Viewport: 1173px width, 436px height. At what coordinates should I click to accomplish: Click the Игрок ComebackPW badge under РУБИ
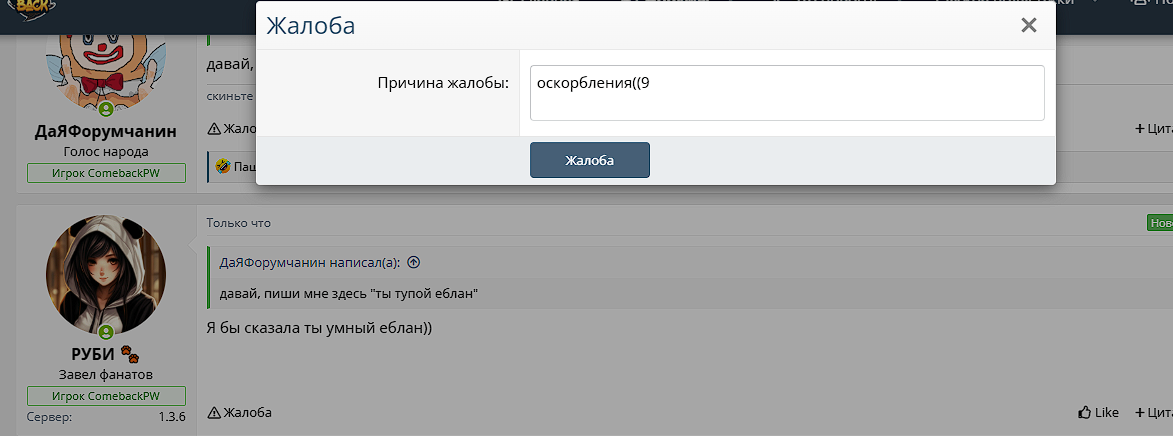(106, 396)
